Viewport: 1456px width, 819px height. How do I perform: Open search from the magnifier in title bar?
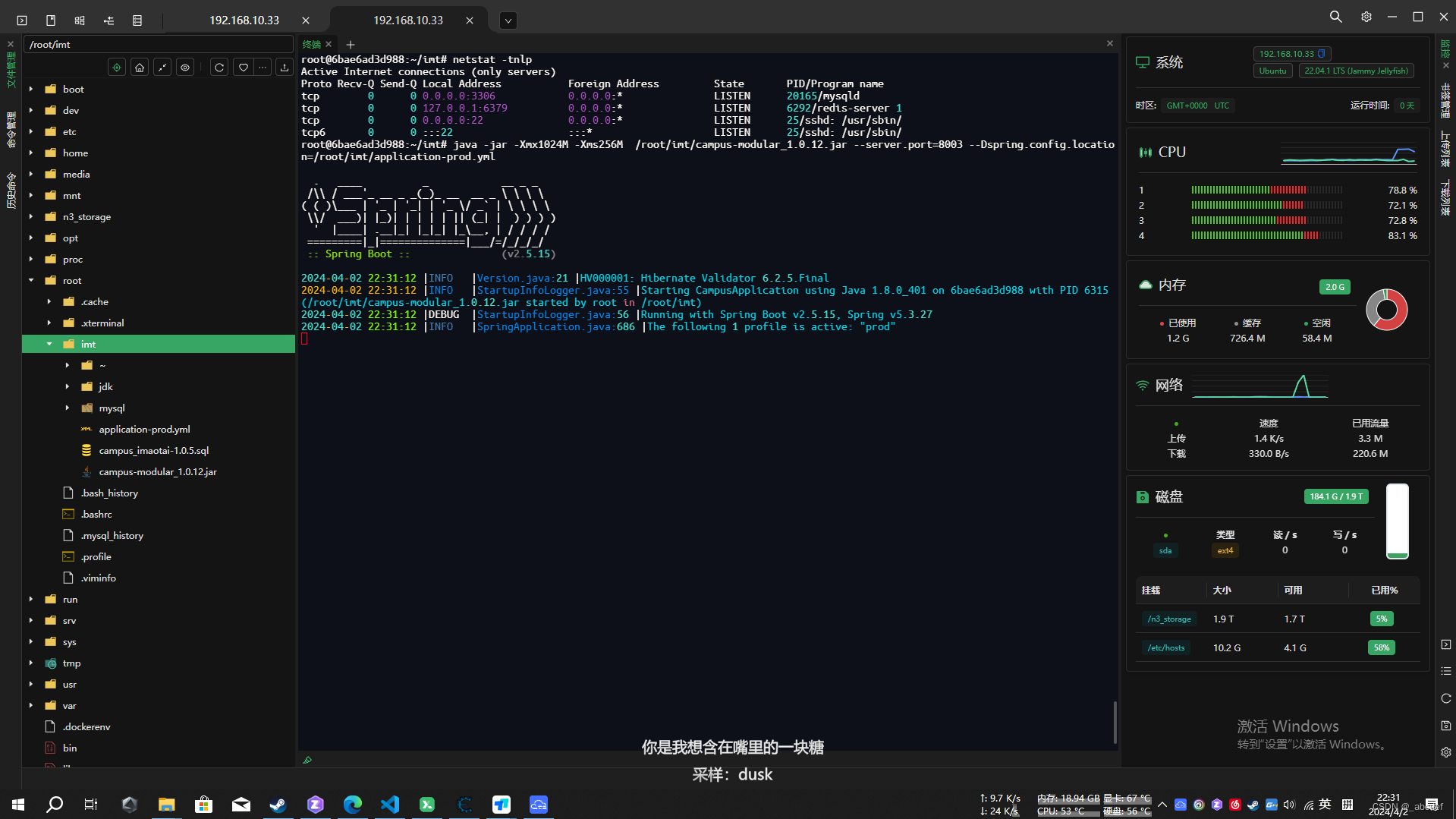(x=1336, y=17)
